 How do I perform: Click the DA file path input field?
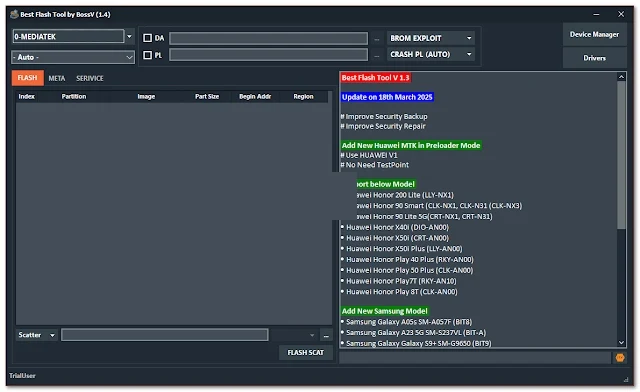pyautogui.click(x=268, y=38)
